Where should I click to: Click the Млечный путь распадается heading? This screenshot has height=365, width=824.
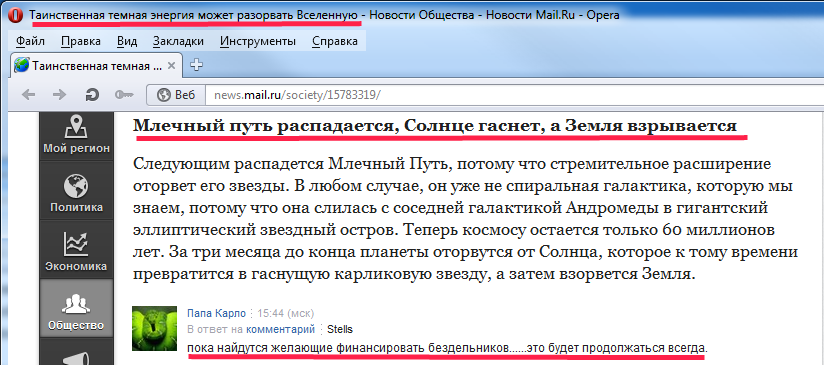point(435,126)
